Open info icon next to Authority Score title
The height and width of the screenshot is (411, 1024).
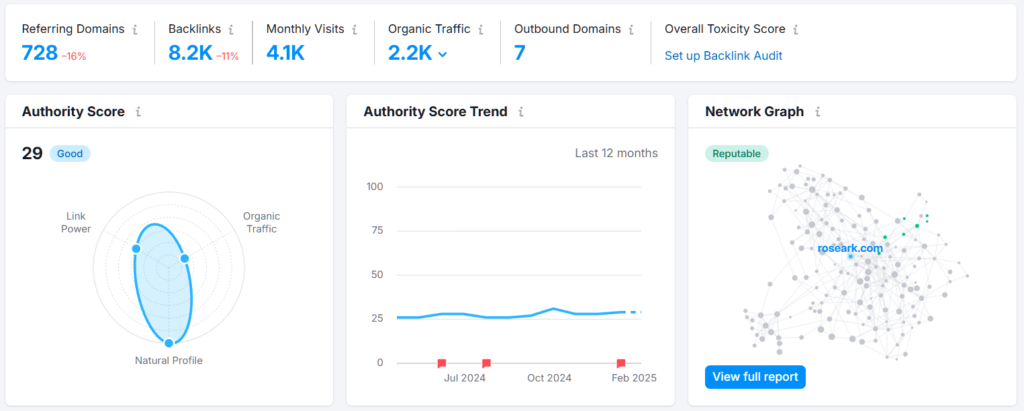[138, 112]
